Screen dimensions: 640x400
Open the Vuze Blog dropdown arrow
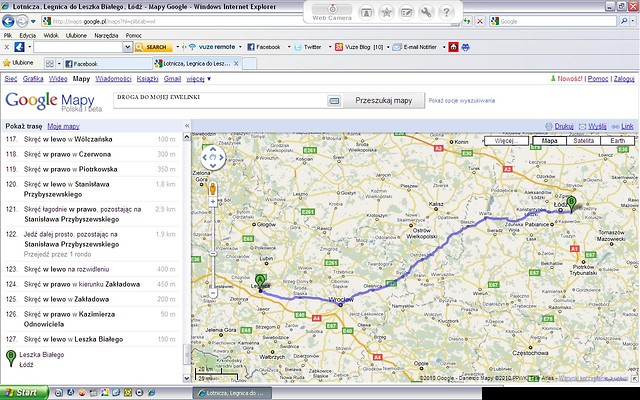[x=388, y=47]
